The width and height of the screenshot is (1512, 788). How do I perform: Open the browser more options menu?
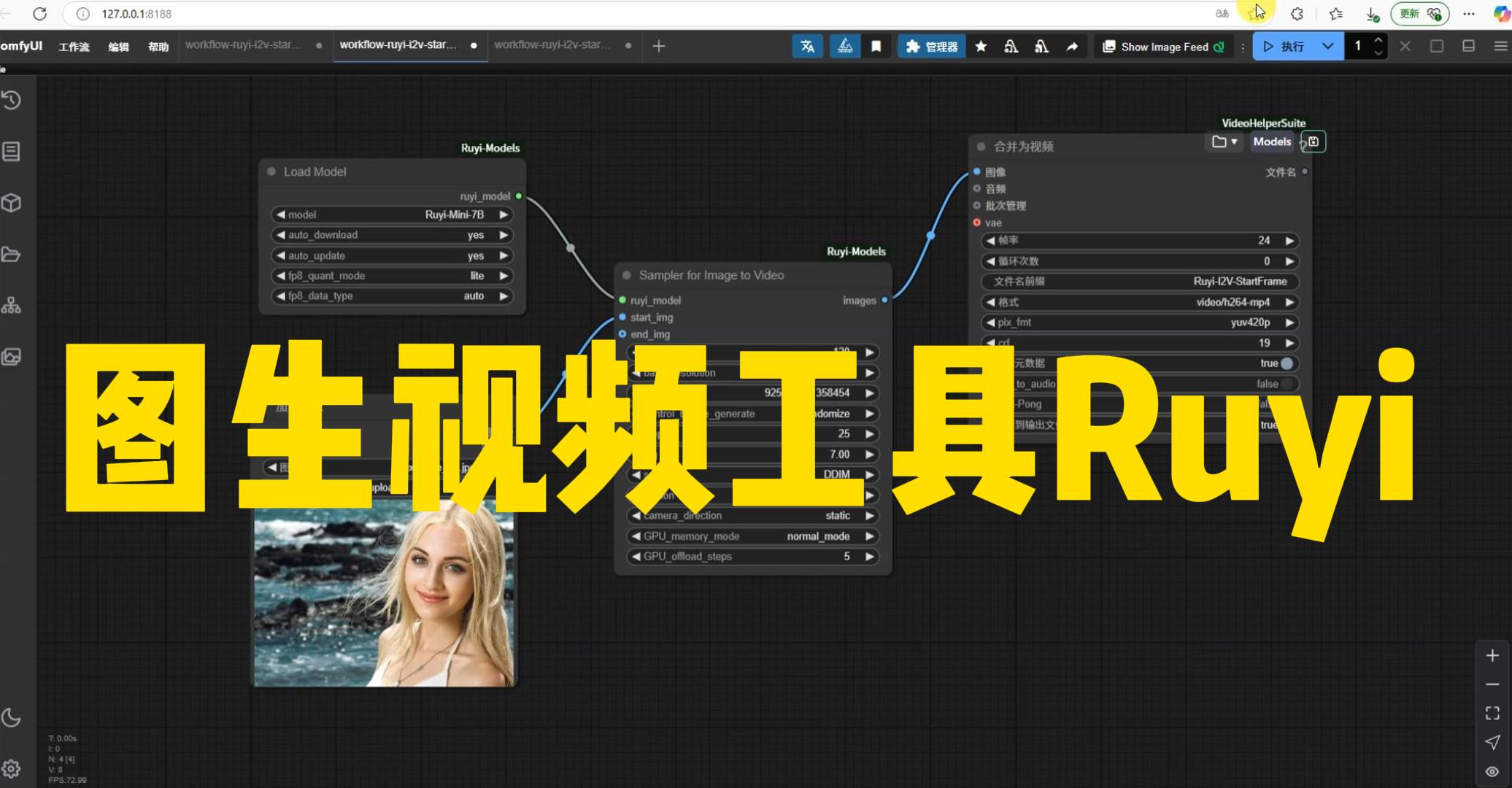point(1469,14)
